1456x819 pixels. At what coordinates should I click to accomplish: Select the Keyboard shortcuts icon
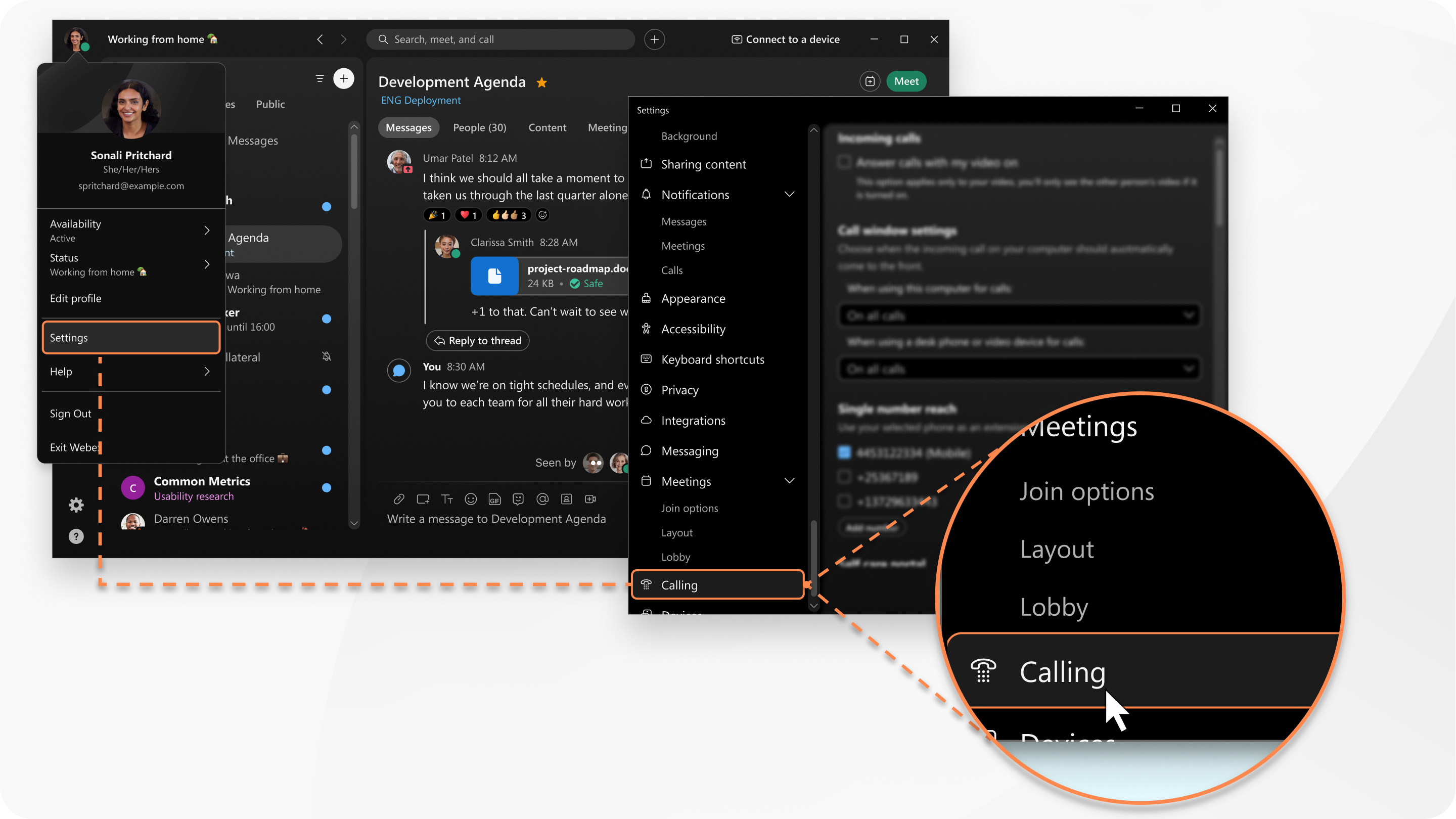pos(647,359)
